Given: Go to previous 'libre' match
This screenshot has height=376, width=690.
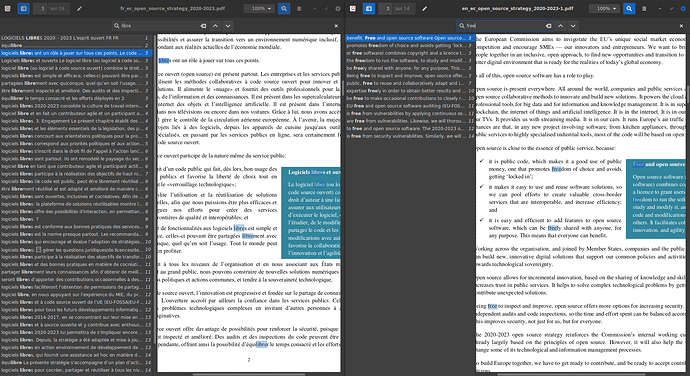Looking at the screenshot, I should click(215, 26).
